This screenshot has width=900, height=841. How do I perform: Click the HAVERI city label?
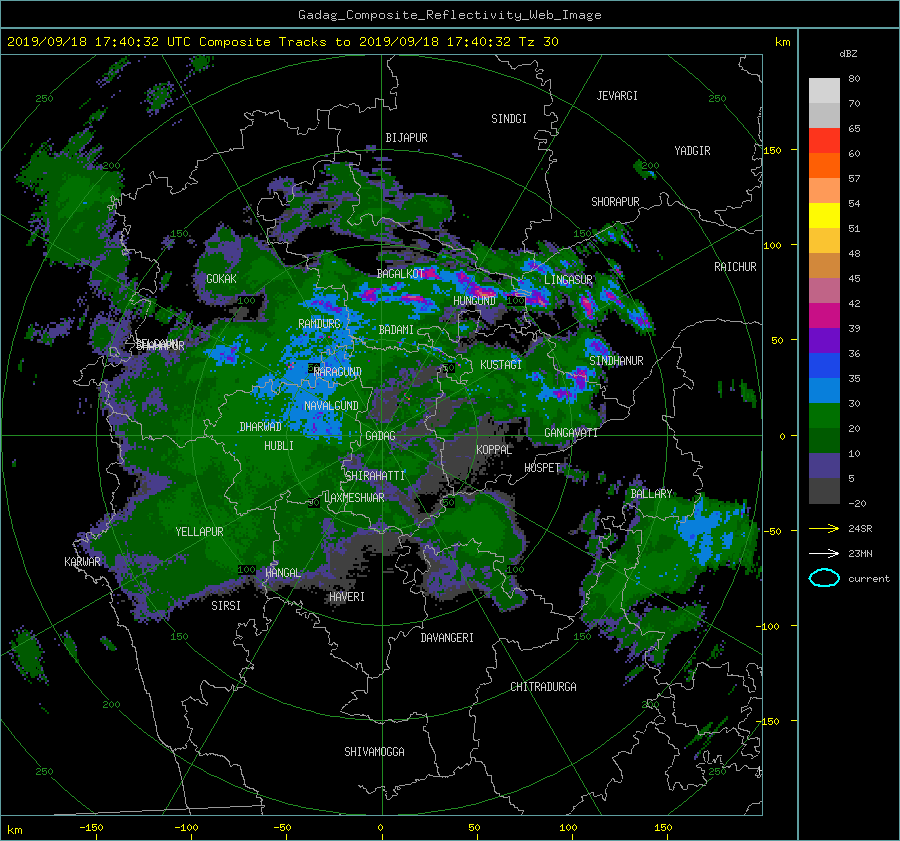pyautogui.click(x=347, y=597)
